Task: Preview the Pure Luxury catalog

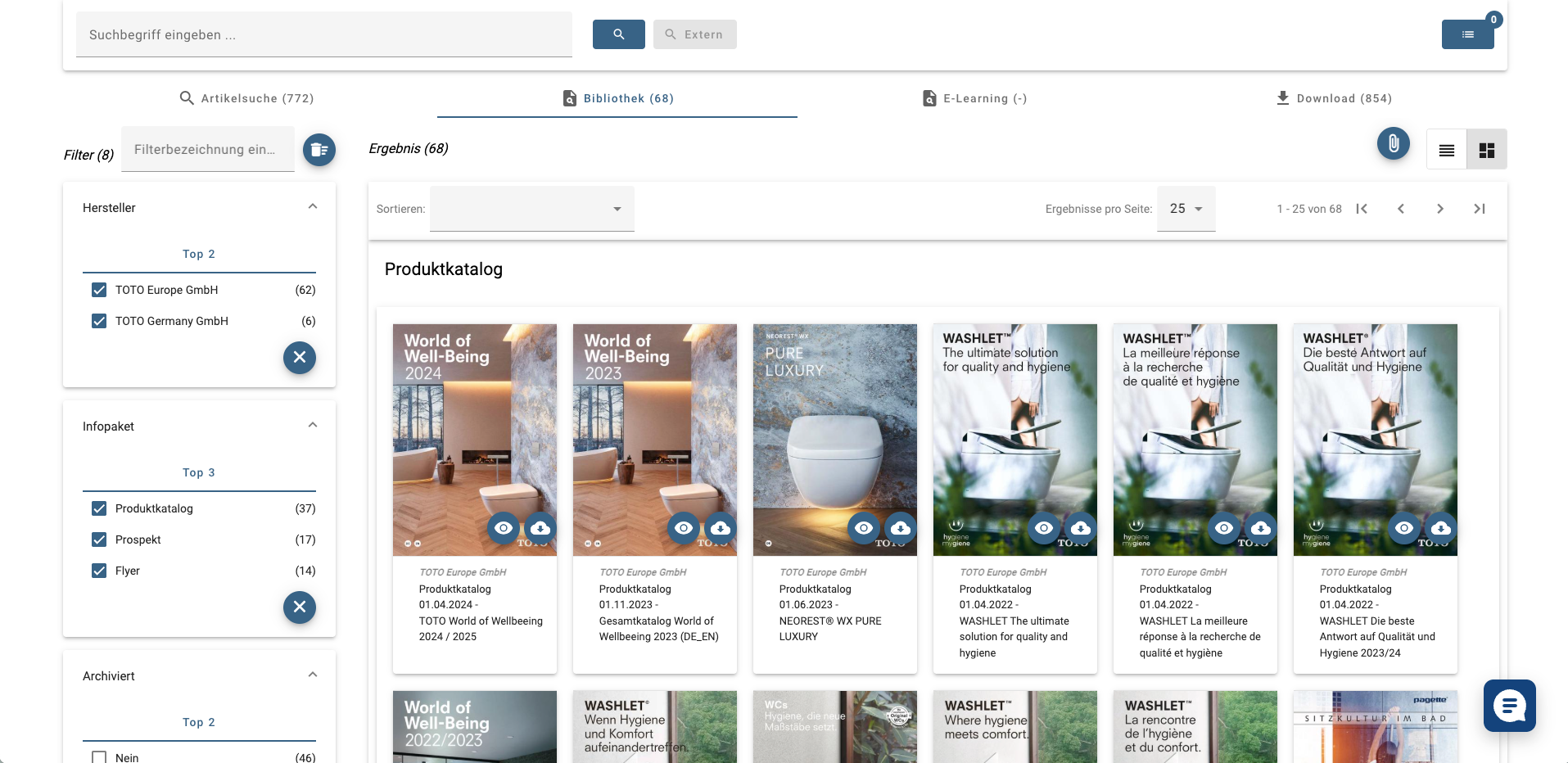Action: pyautogui.click(x=863, y=528)
